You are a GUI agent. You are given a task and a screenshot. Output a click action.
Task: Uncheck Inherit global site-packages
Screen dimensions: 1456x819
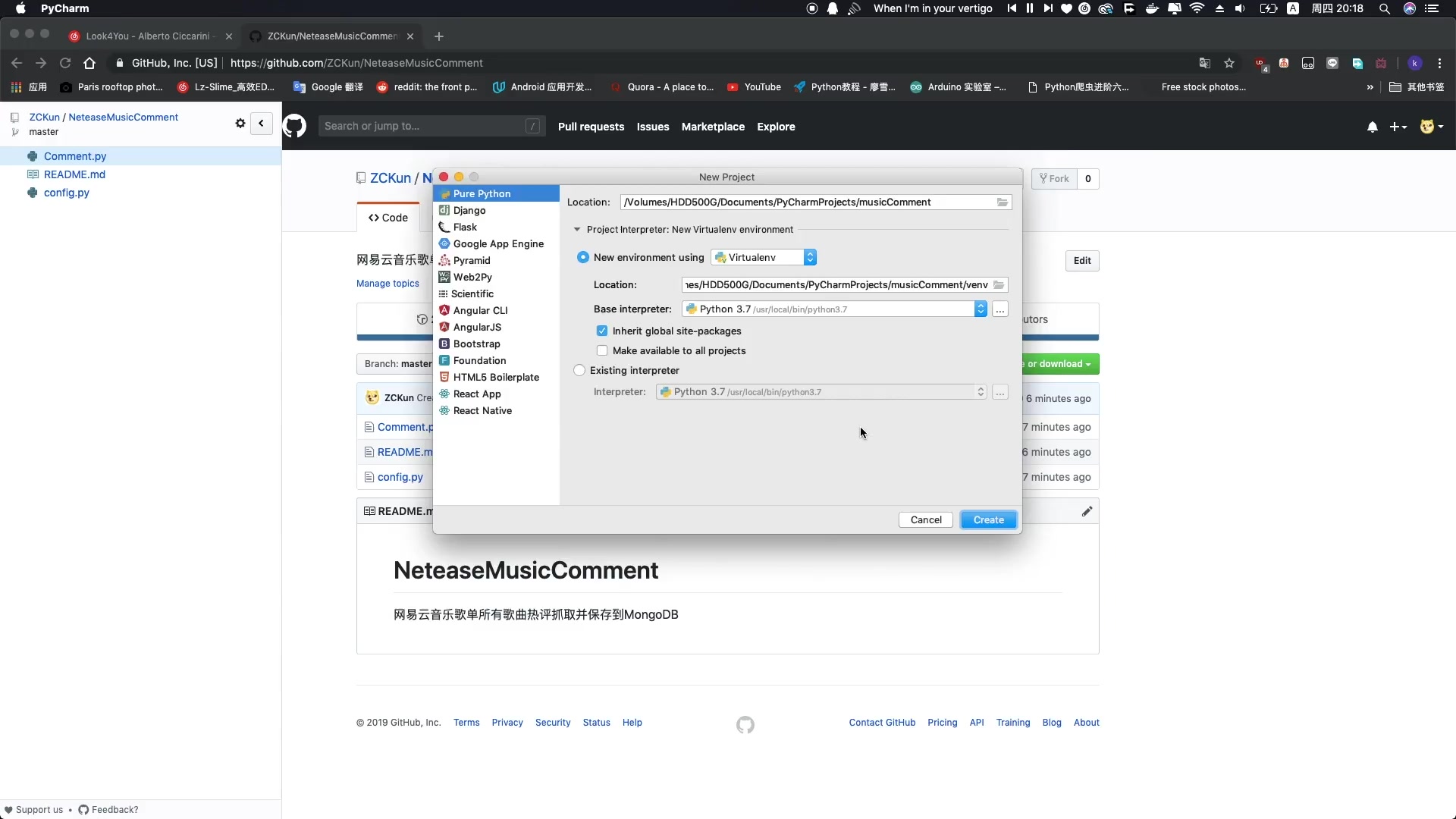[602, 331]
